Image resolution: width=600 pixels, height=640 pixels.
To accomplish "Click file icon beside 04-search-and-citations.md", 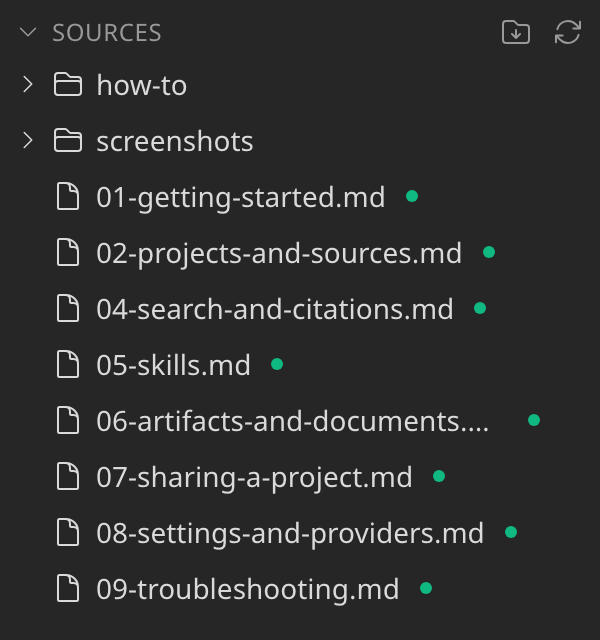I will pyautogui.click(x=68, y=309).
